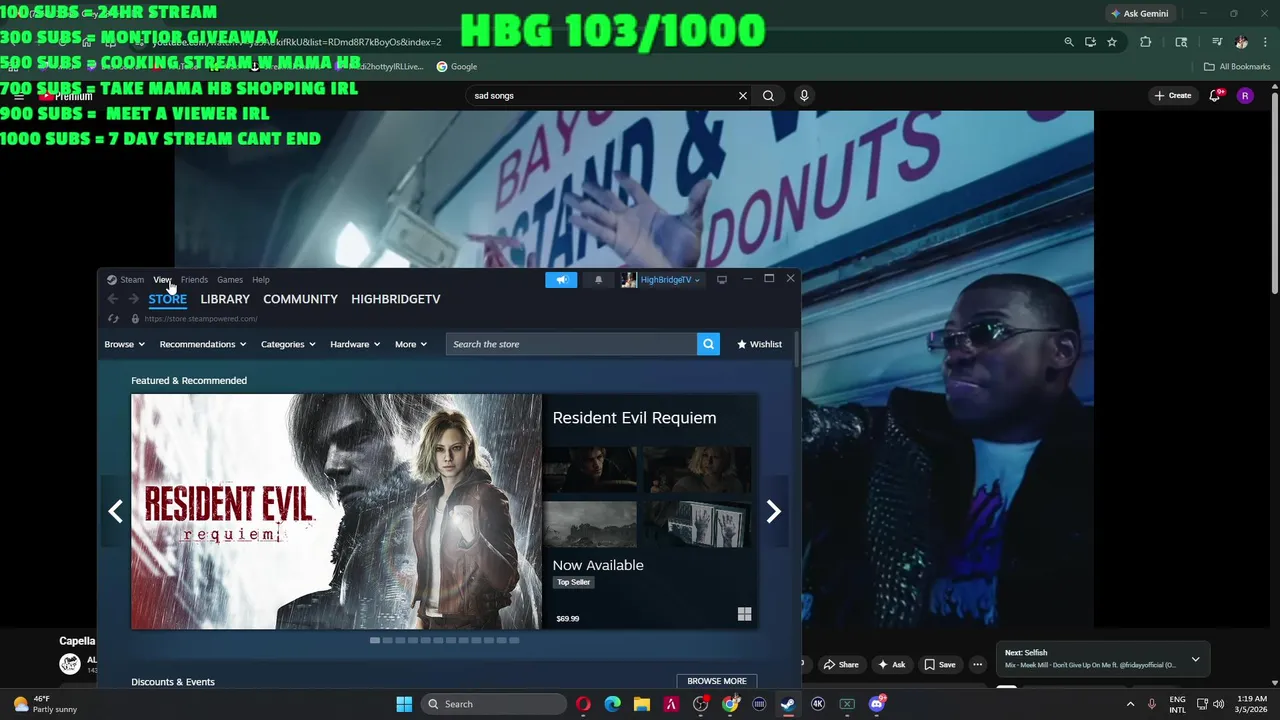Click the Steam store search magnifier button
This screenshot has width=1280, height=720.
pos(708,344)
